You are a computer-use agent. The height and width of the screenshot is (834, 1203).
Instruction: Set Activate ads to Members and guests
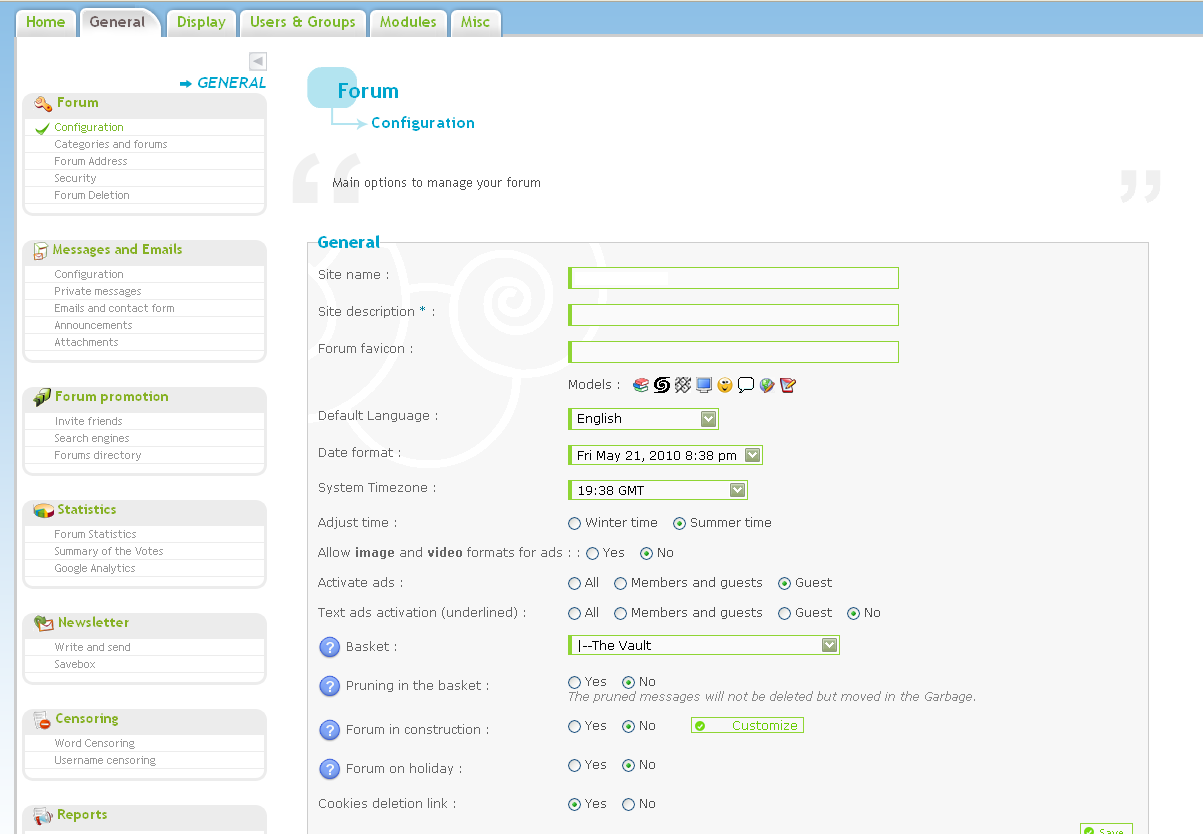[x=620, y=583]
